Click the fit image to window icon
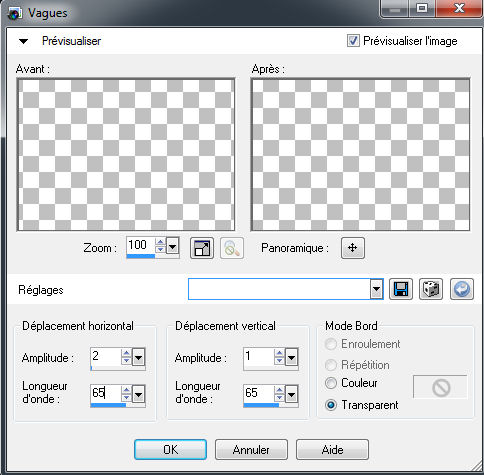 202,248
